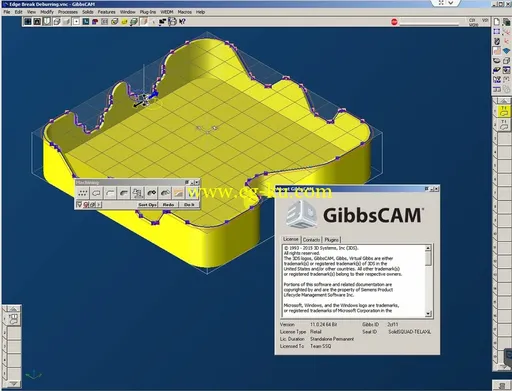Select the orange surface flow process icon
This screenshot has height=391, width=512.
point(178,193)
